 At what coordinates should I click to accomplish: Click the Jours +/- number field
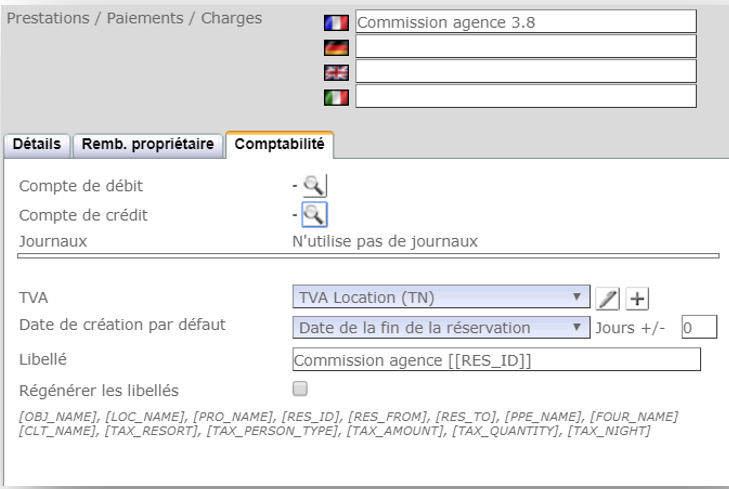point(698,327)
